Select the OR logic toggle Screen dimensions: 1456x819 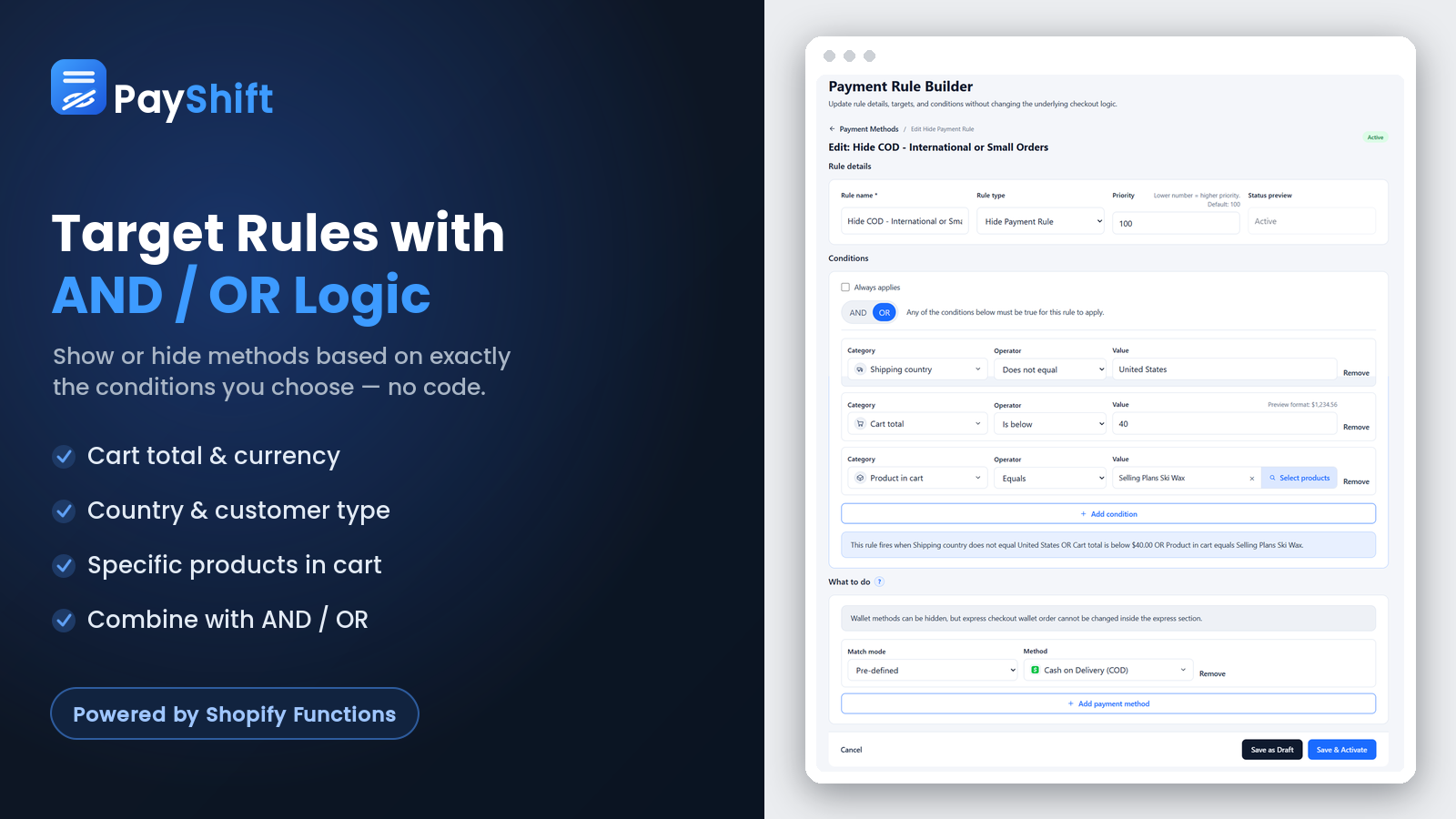[885, 313]
